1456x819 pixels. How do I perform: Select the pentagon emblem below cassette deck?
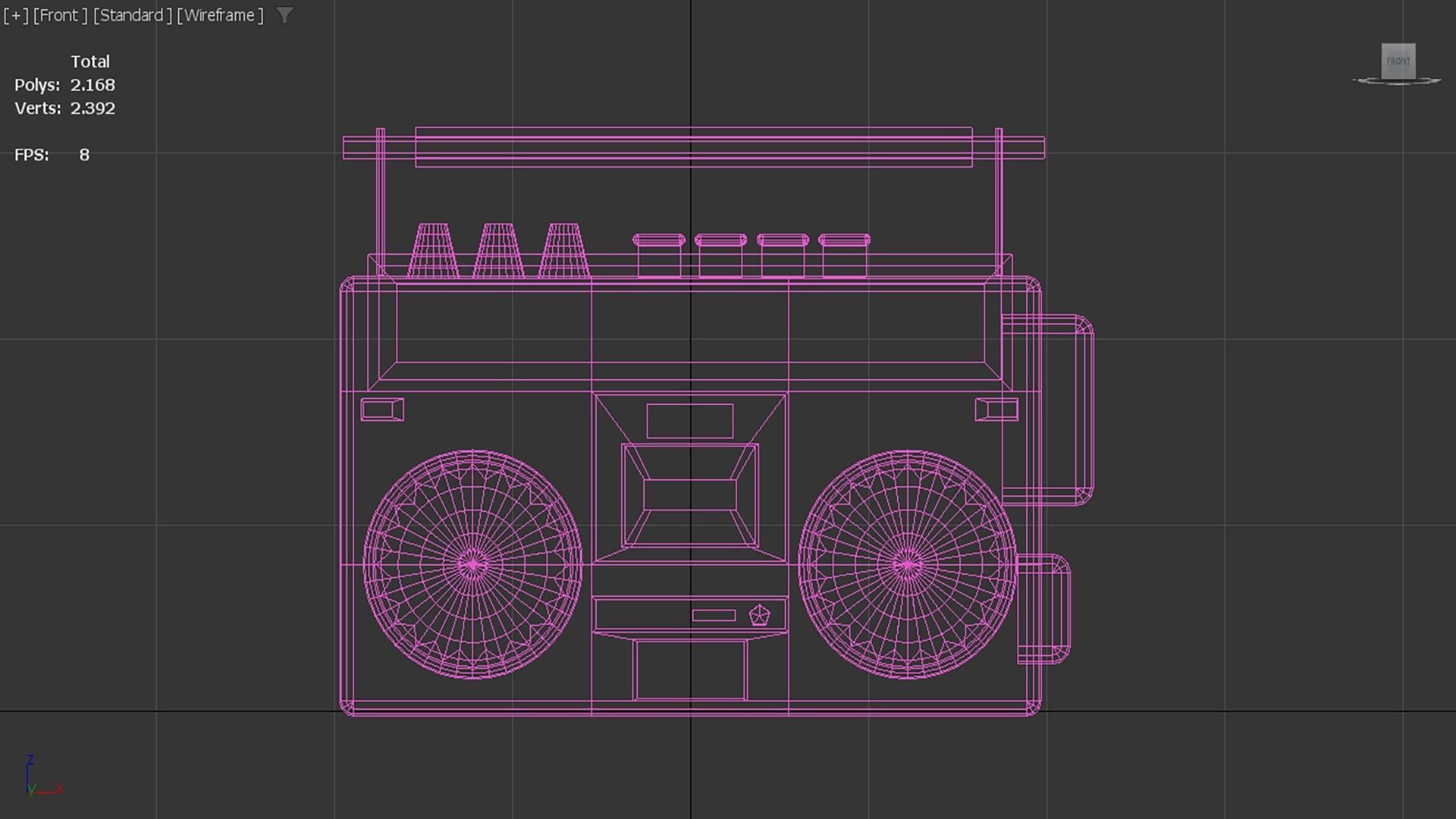point(759,615)
